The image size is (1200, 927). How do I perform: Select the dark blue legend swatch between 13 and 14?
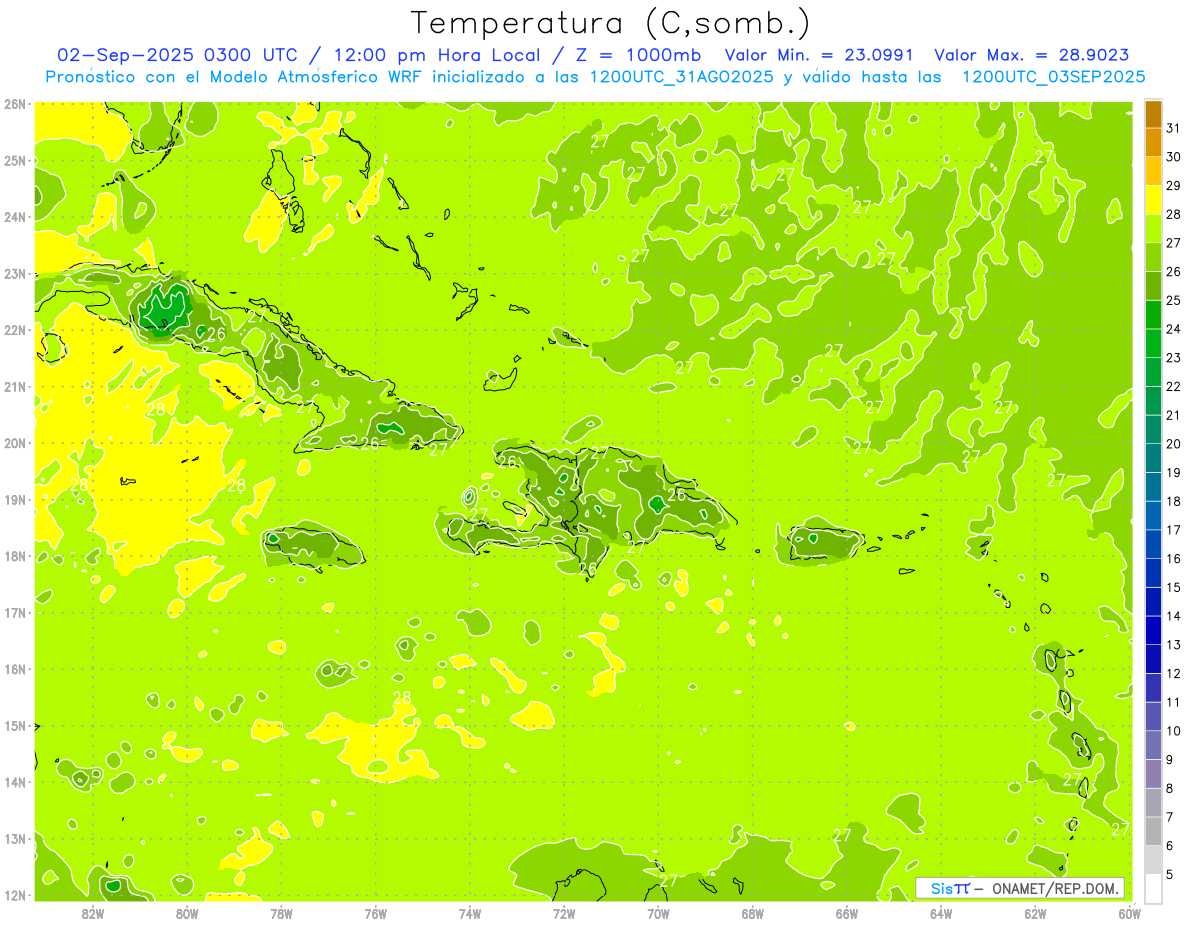click(x=1153, y=630)
